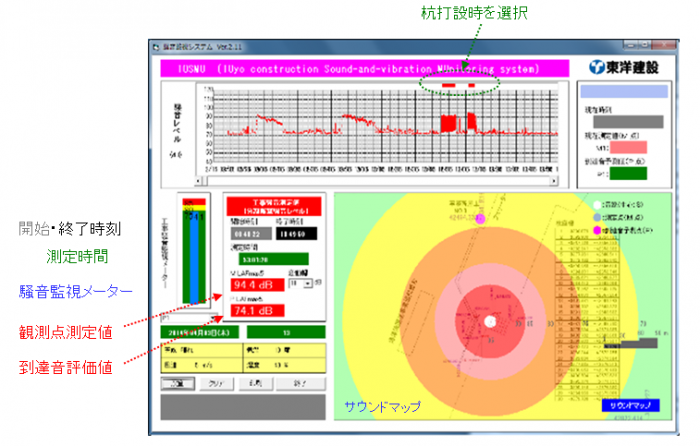Screen dimensions: 700x446
Task: Click the red warning level header box
Action: tap(274, 207)
